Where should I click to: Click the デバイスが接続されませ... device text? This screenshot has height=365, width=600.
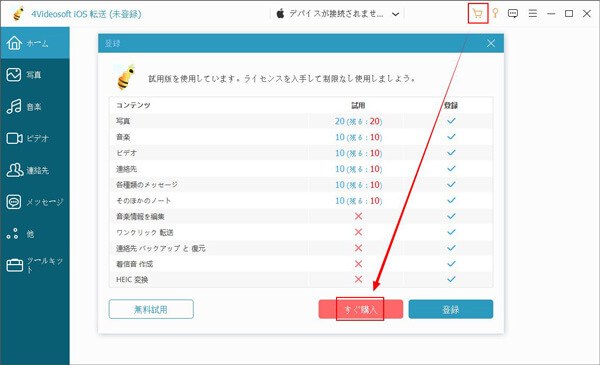pos(336,14)
